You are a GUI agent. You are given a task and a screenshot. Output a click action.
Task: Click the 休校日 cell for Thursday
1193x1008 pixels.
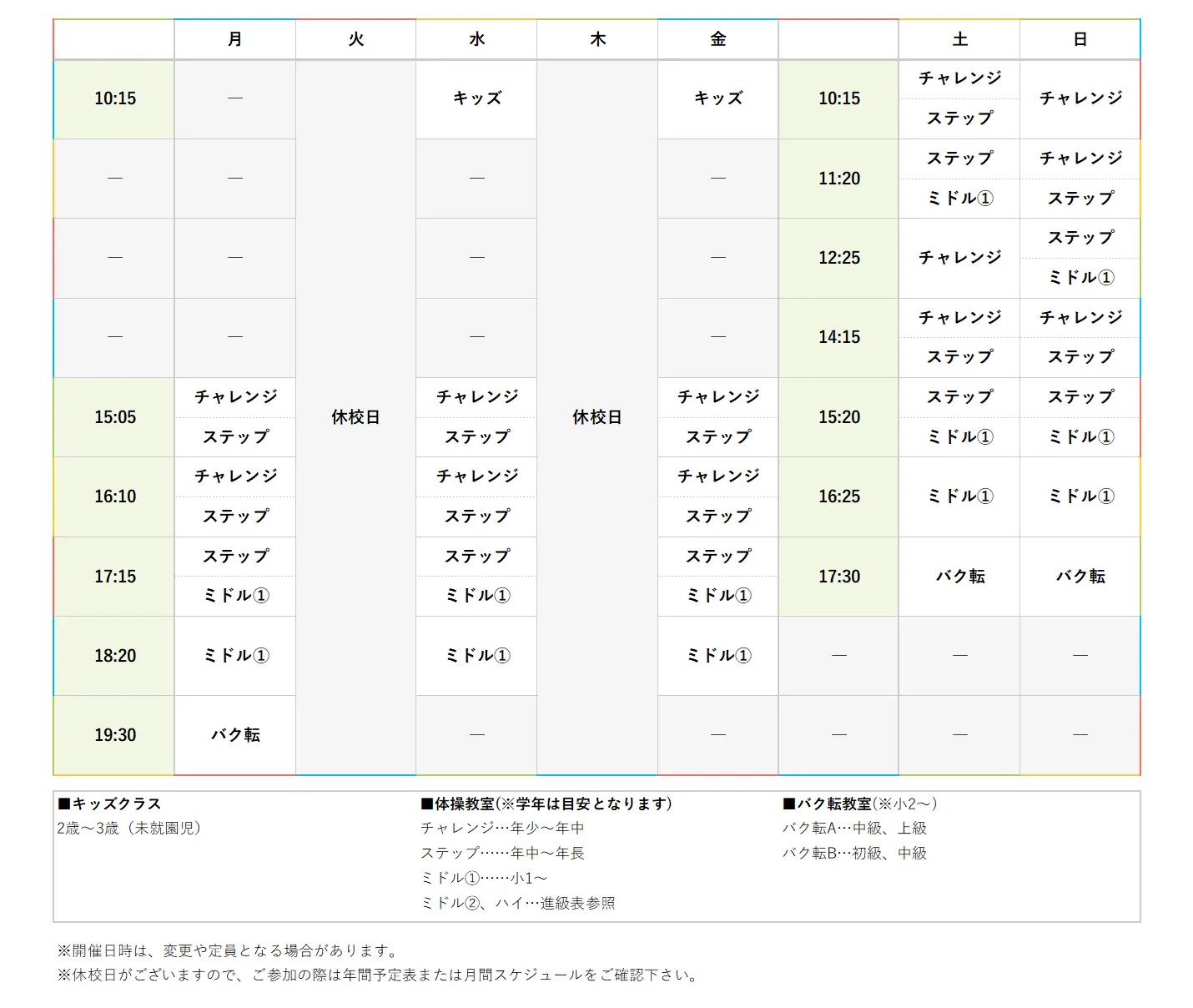[x=596, y=417]
